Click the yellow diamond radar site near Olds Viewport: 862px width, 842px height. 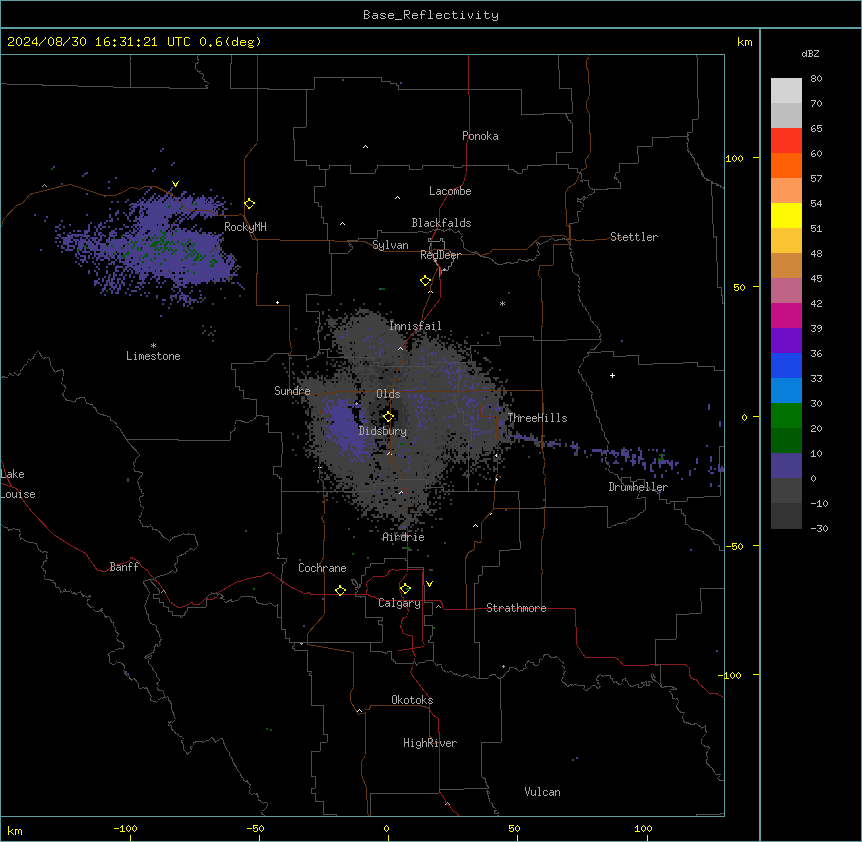pos(388,417)
